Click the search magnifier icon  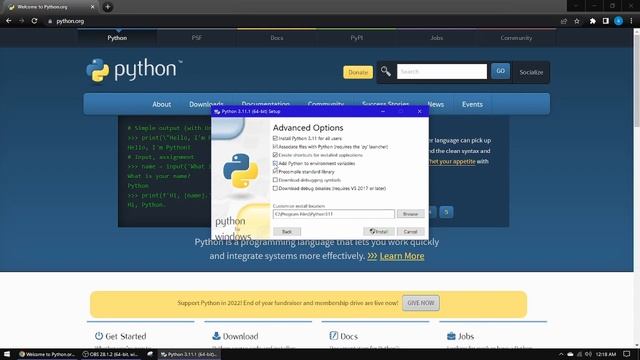click(x=386, y=71)
